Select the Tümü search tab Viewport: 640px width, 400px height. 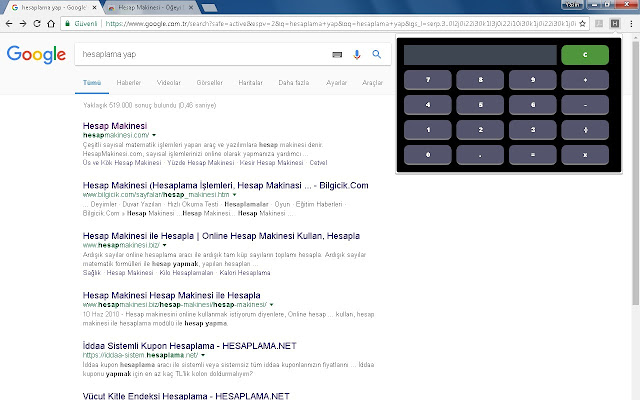click(x=92, y=83)
